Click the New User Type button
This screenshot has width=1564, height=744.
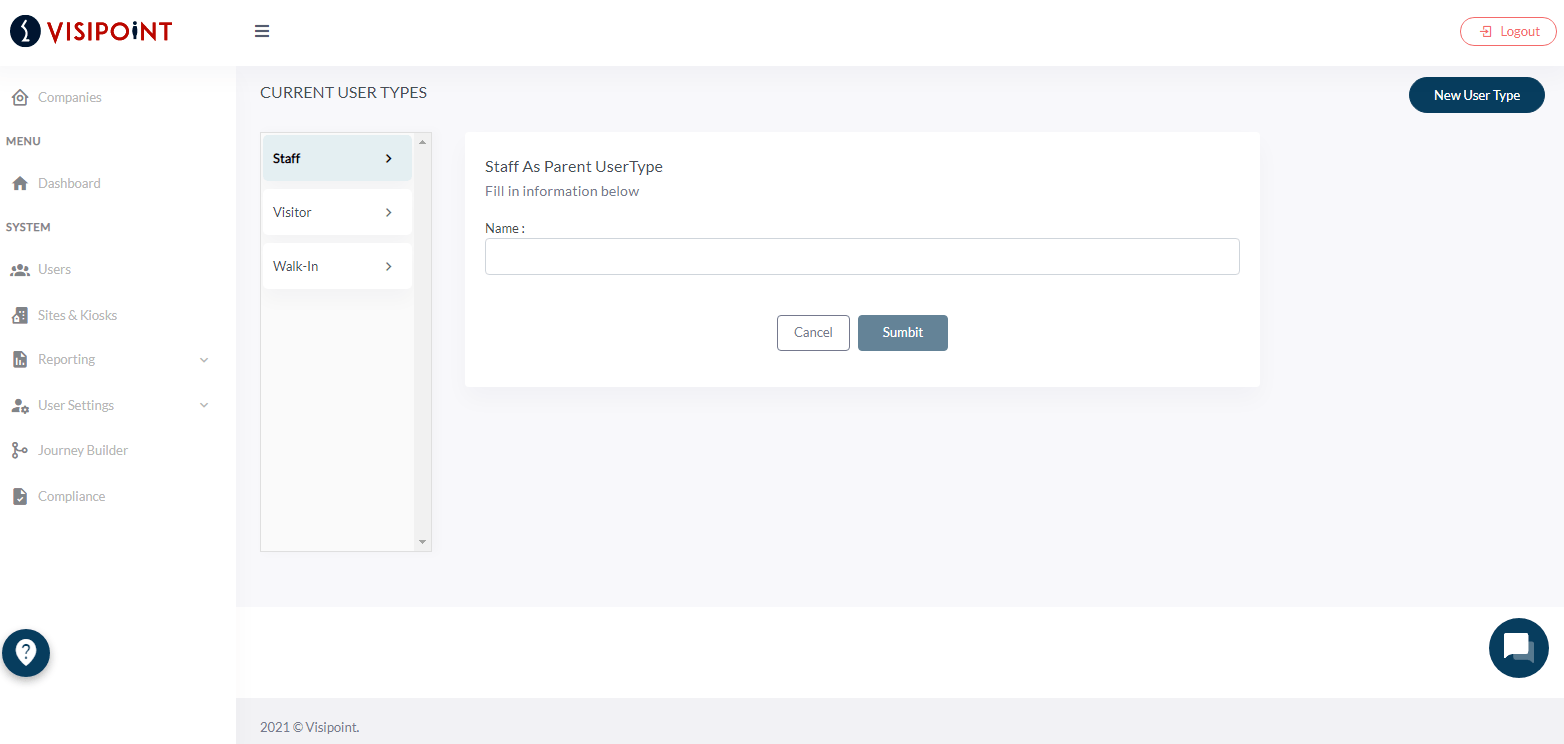(x=1476, y=95)
